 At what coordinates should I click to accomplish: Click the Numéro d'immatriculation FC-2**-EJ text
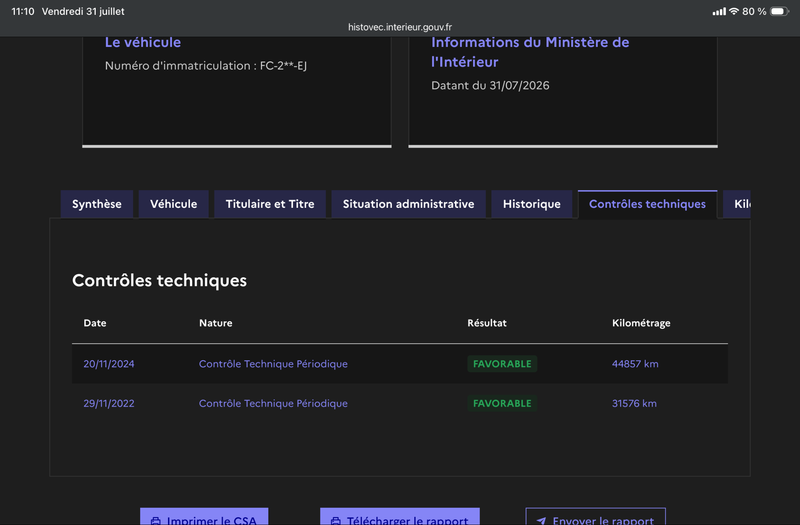click(206, 66)
